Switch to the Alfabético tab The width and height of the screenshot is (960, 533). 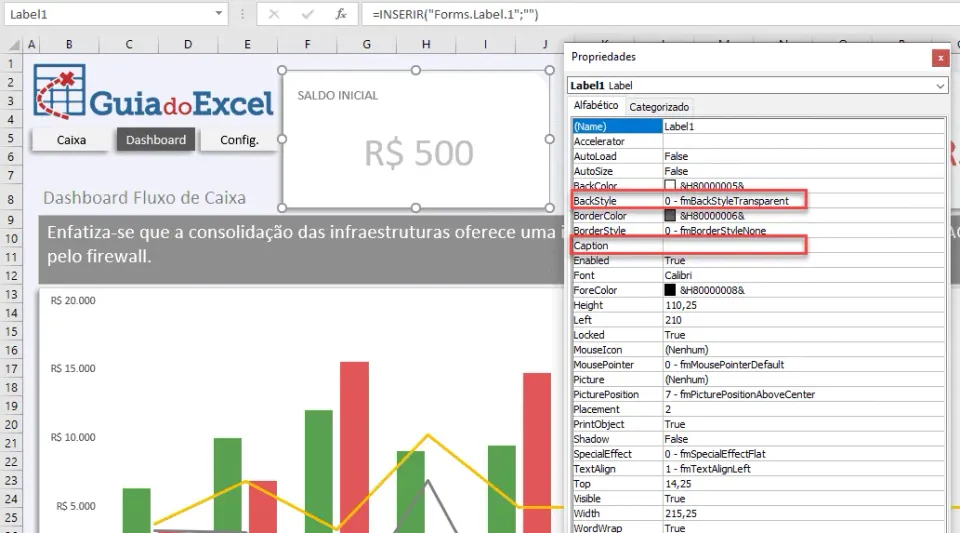(596, 105)
